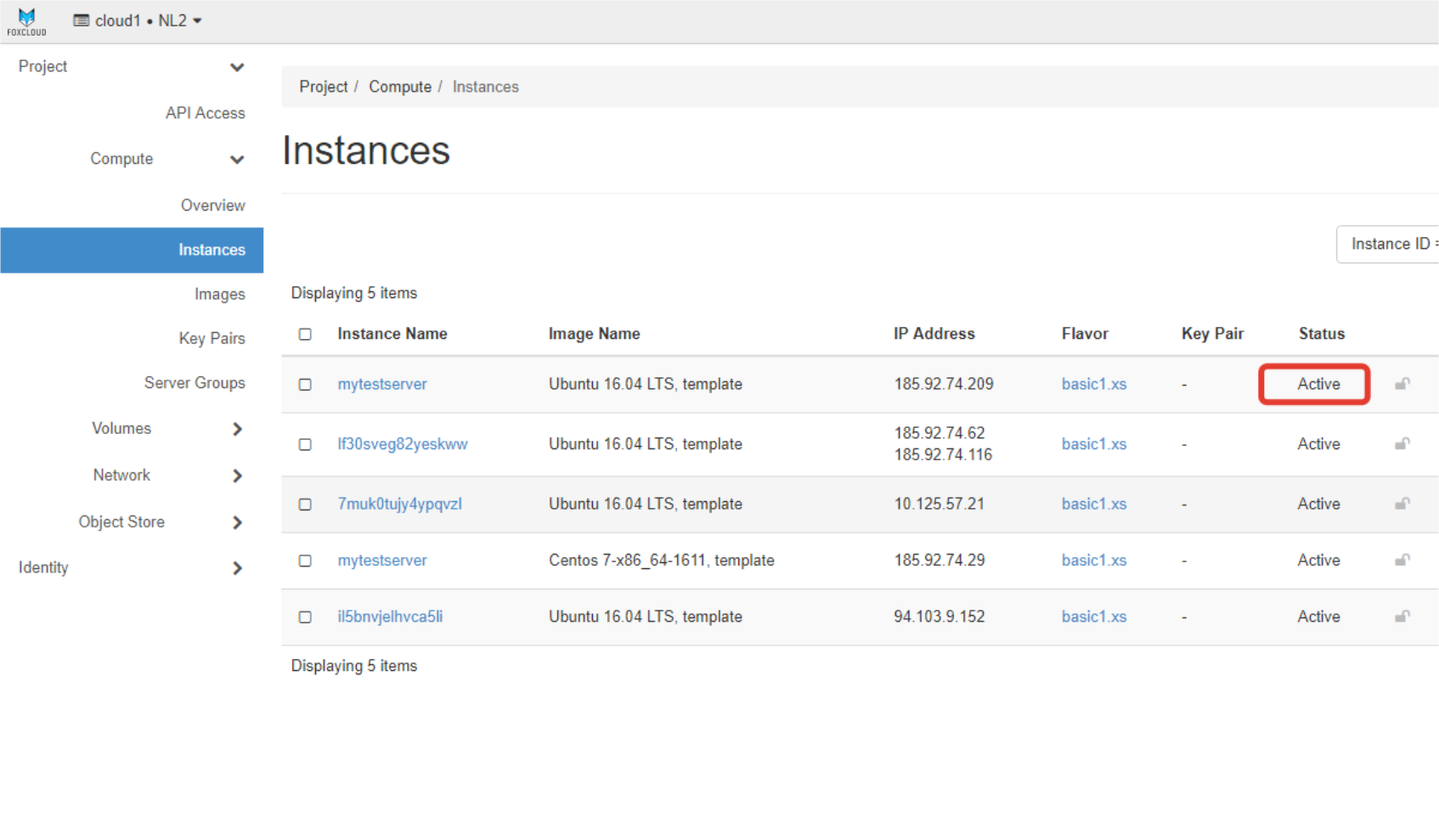Click the lock icon for lf30sveg82yeskww
The image size is (1439, 840).
click(1402, 444)
